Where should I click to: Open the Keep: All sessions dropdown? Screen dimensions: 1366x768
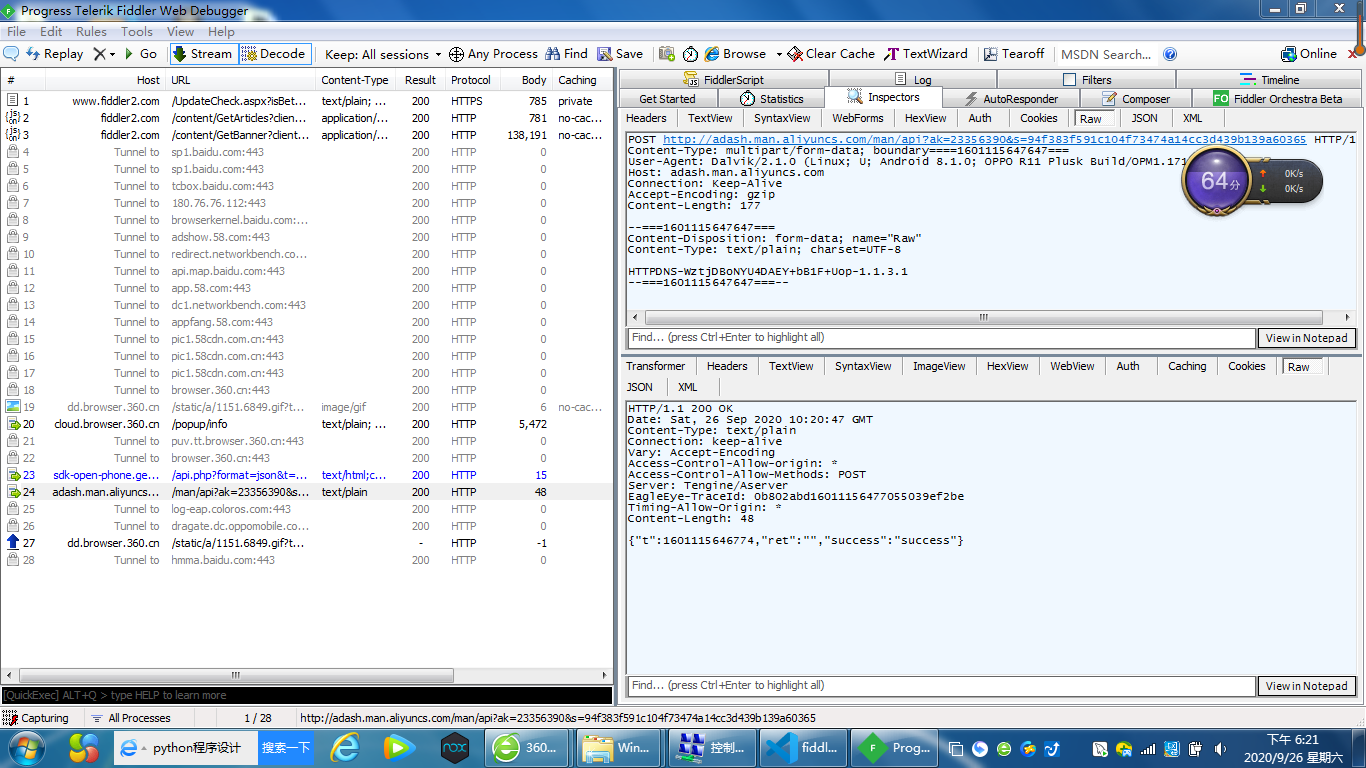383,54
